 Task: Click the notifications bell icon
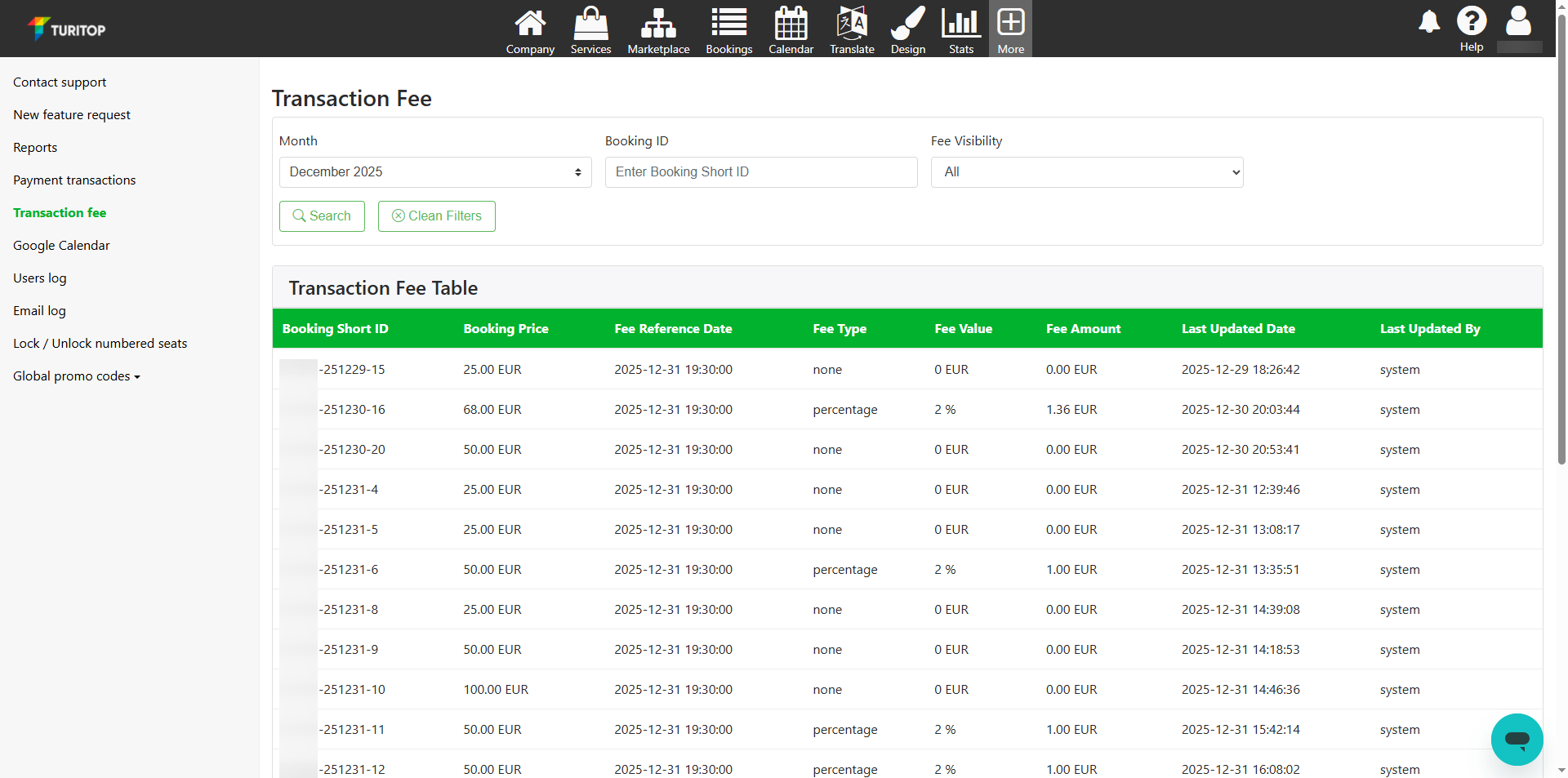pyautogui.click(x=1429, y=22)
